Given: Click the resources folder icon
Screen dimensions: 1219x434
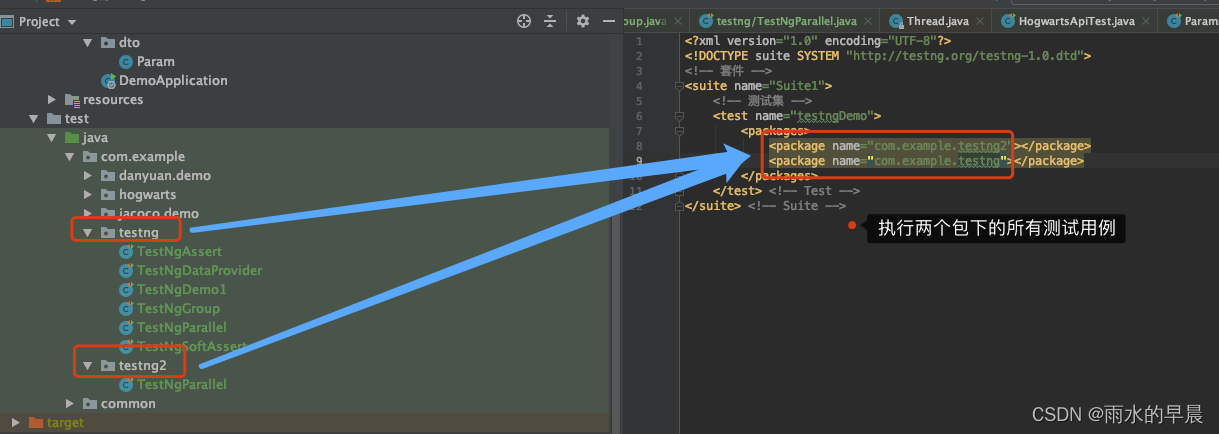Looking at the screenshot, I should click(72, 100).
